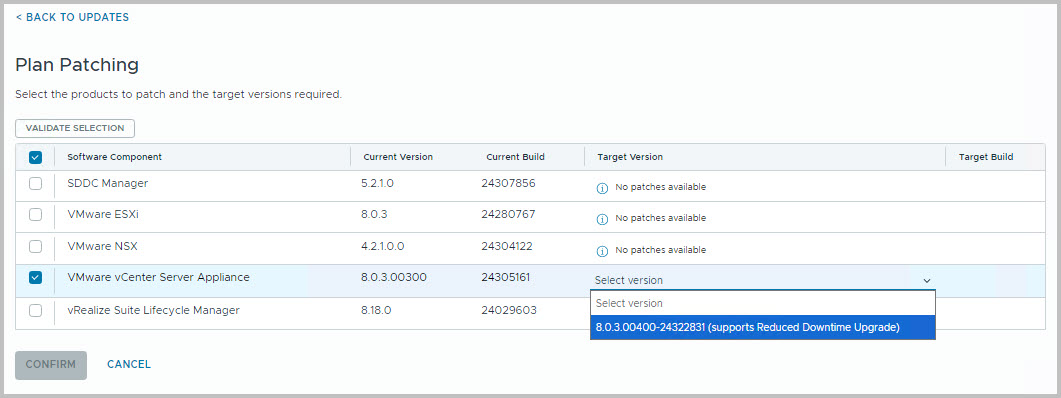The width and height of the screenshot is (1061, 398).
Task: Click info icon in VMware ESXi row
Action: click(x=602, y=219)
